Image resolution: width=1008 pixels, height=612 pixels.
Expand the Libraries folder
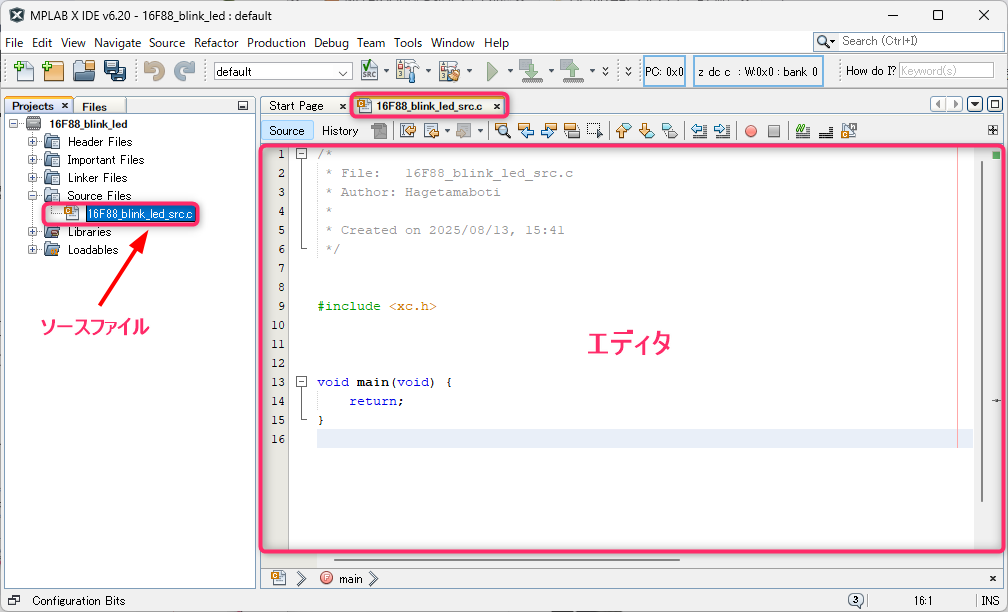click(x=32, y=231)
